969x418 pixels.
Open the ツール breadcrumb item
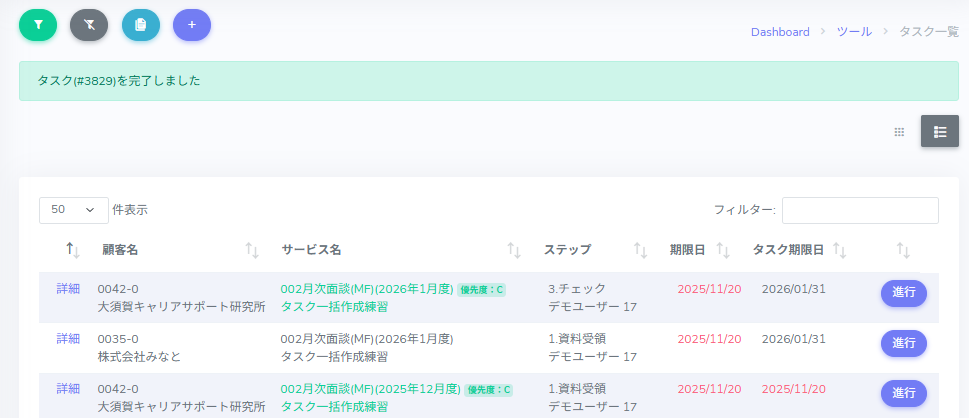[854, 32]
